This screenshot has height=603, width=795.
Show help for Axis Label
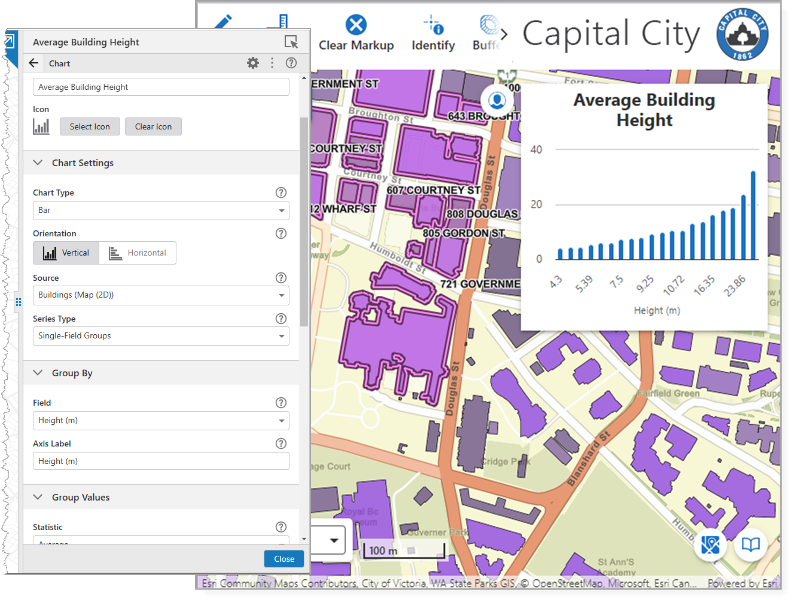[x=281, y=443]
